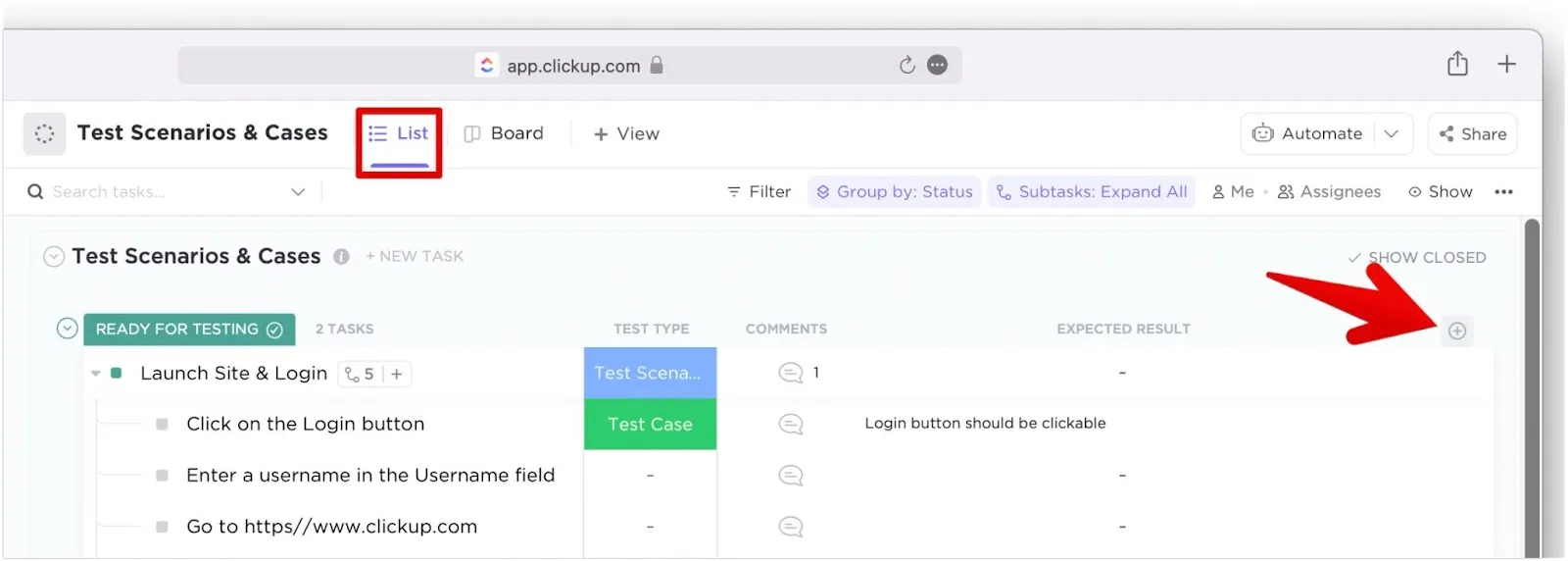The image size is (1568, 561).
Task: Toggle the Me filter
Action: 1233,192
